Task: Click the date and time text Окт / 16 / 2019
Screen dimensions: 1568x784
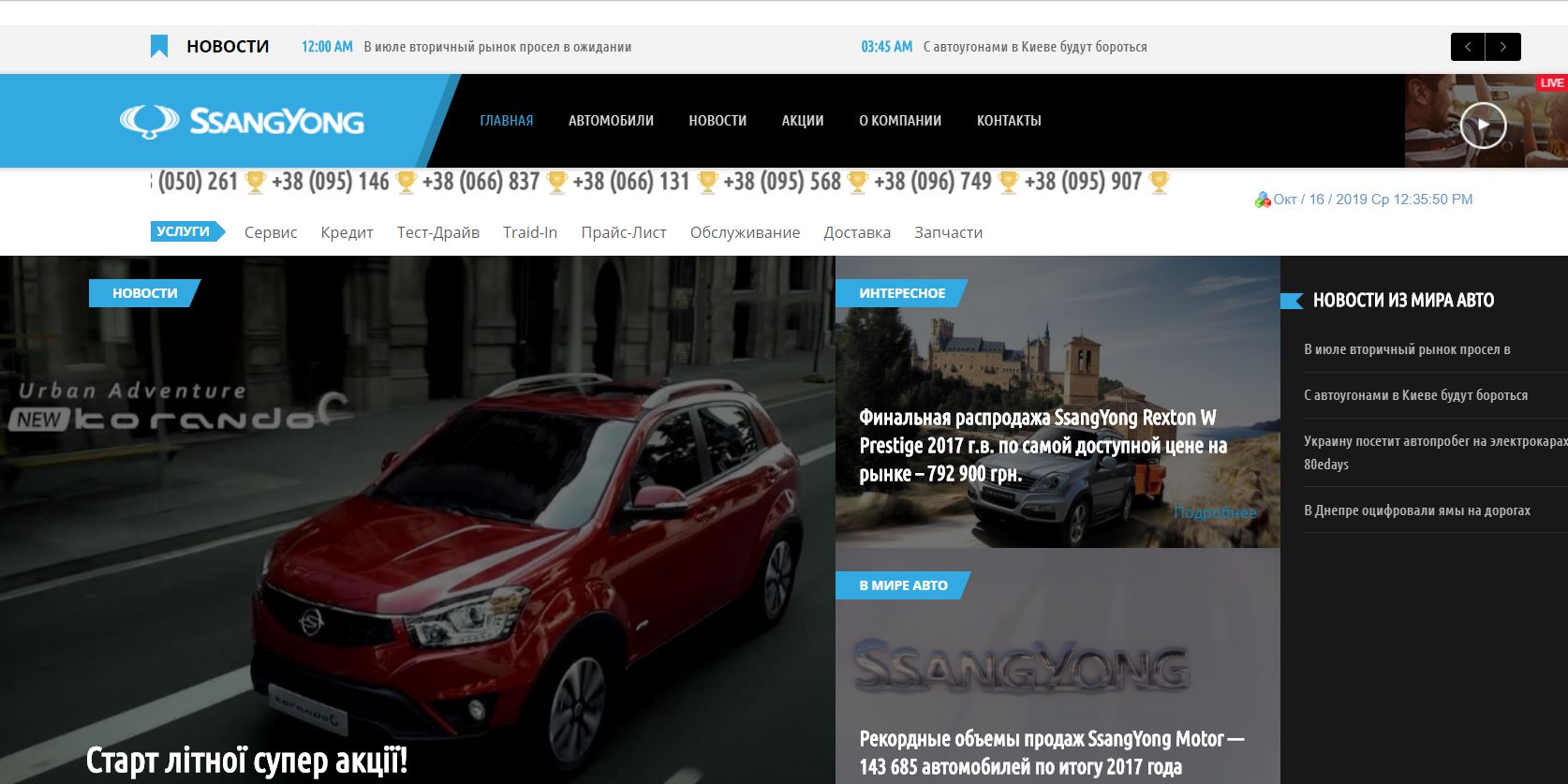Action: point(1373,200)
